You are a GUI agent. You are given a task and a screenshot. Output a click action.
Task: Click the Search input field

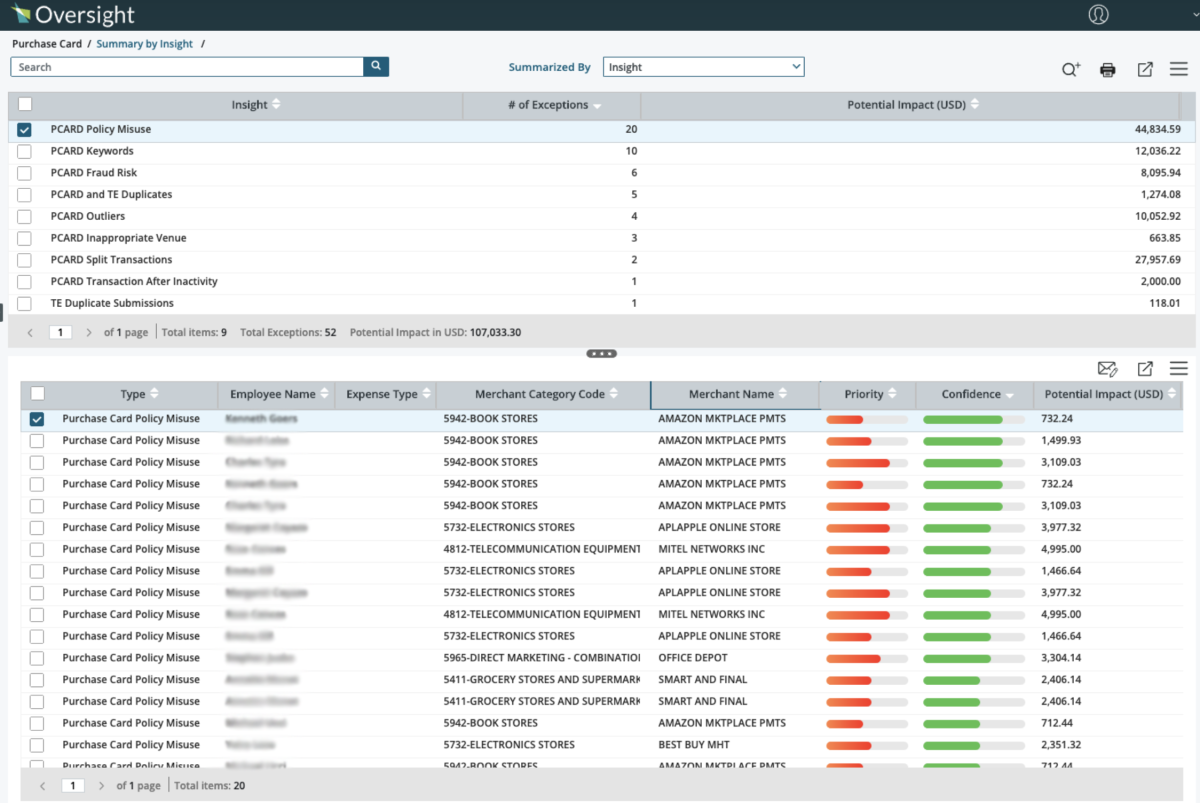(187, 67)
